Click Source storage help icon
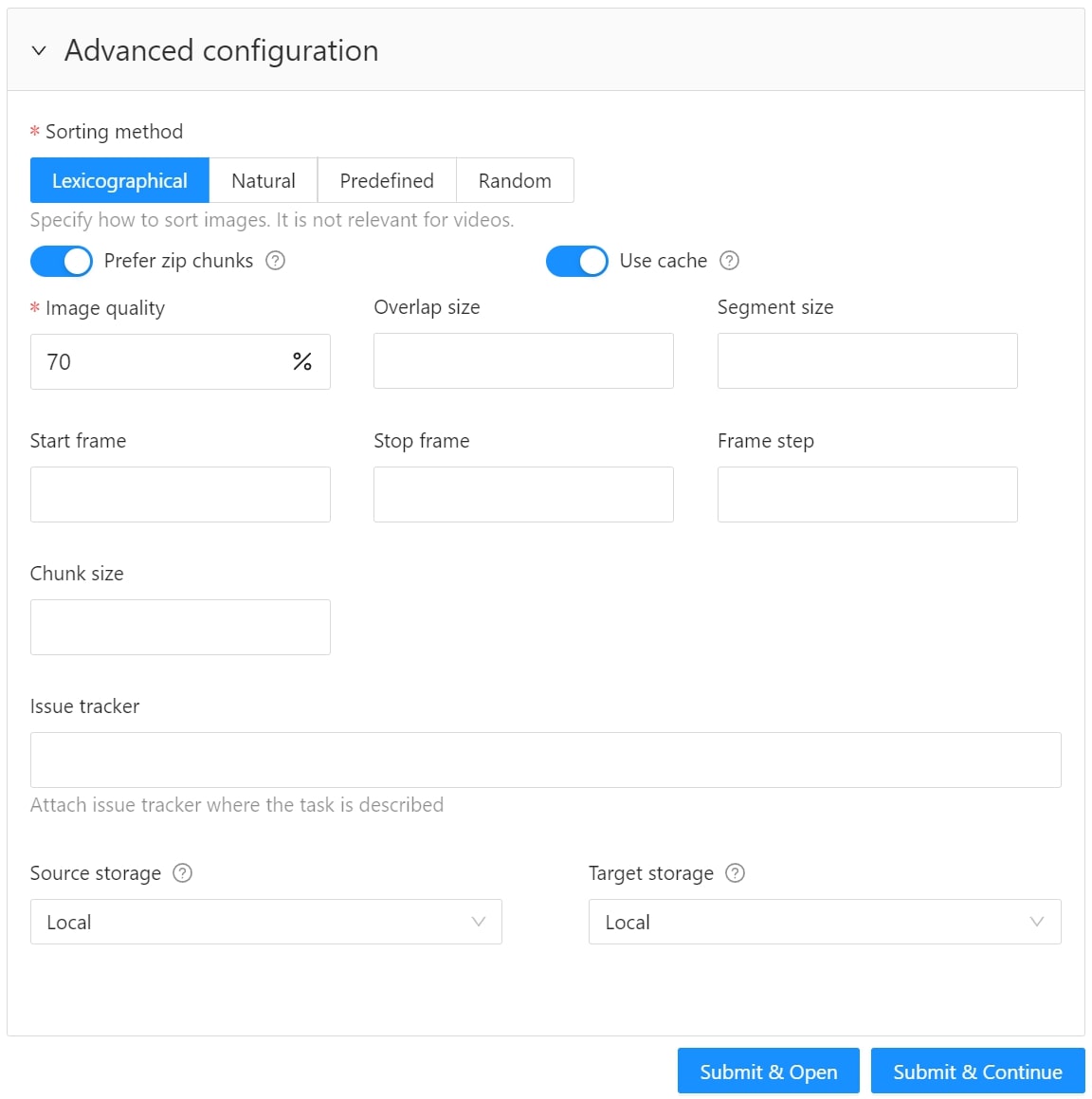The image size is (1092, 1099). coord(183,873)
